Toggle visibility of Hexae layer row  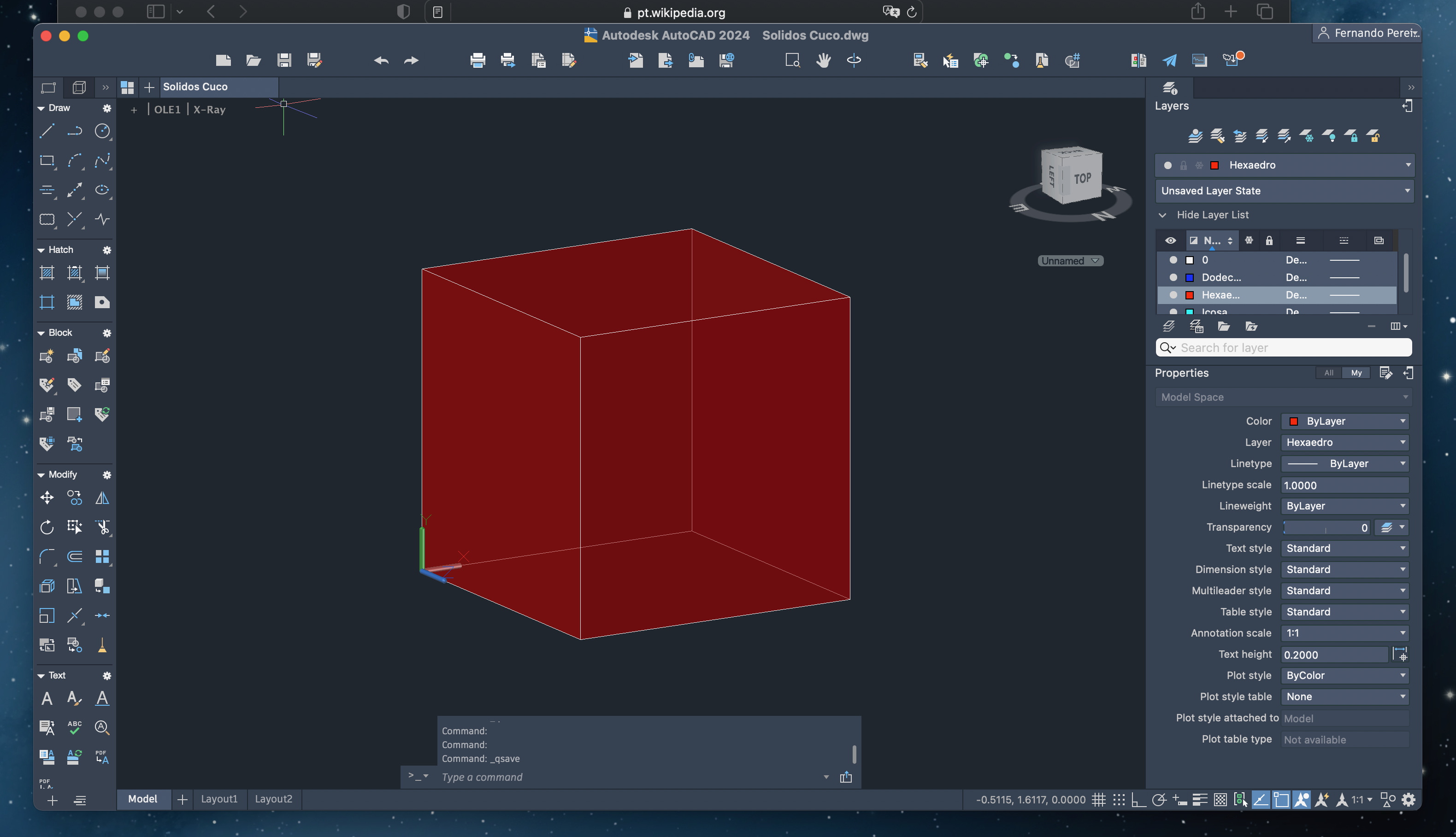tap(1173, 295)
